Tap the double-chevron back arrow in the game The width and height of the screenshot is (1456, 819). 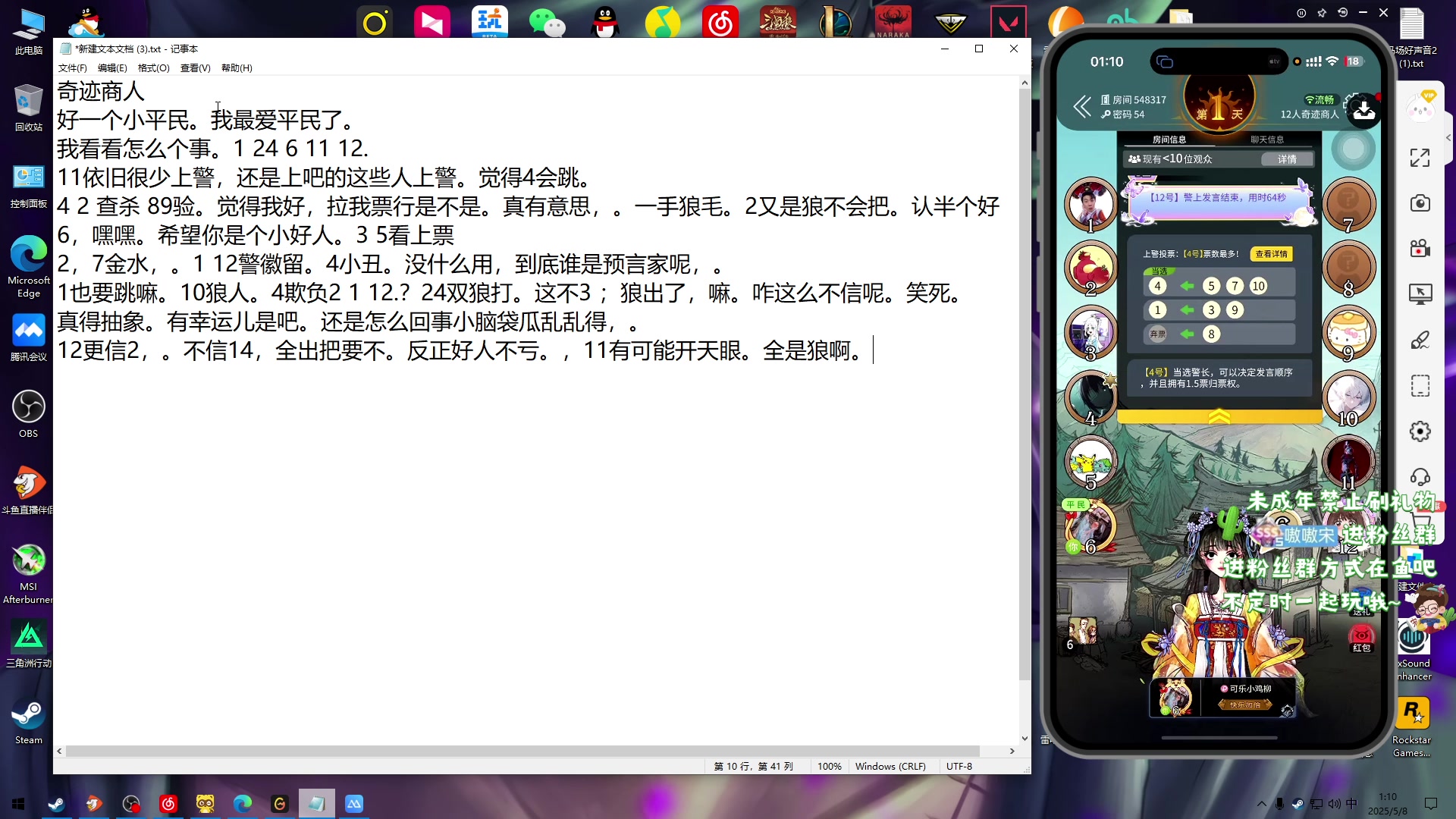pyautogui.click(x=1082, y=107)
